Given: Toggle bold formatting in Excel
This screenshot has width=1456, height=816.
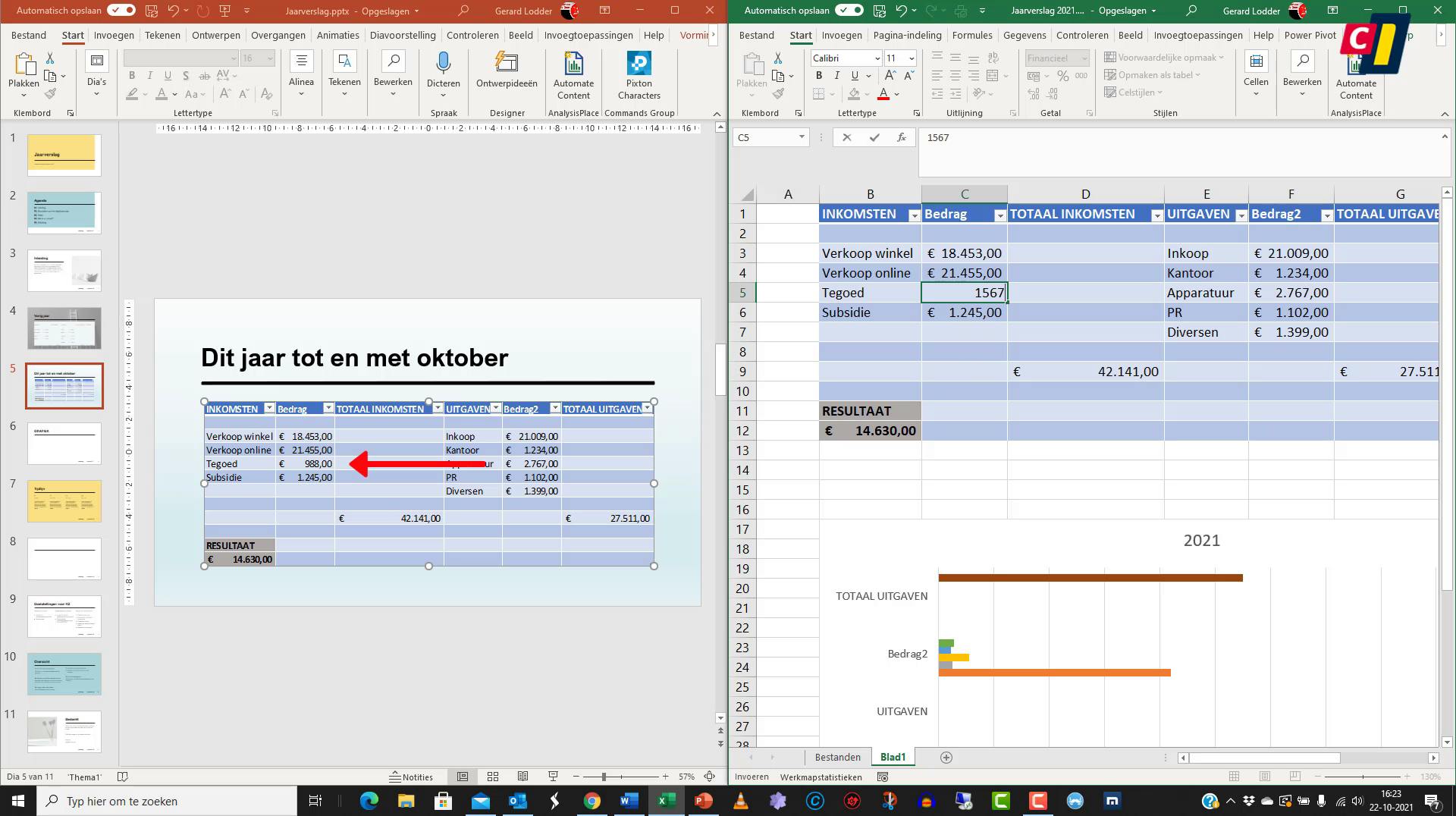Looking at the screenshot, I should 819,75.
